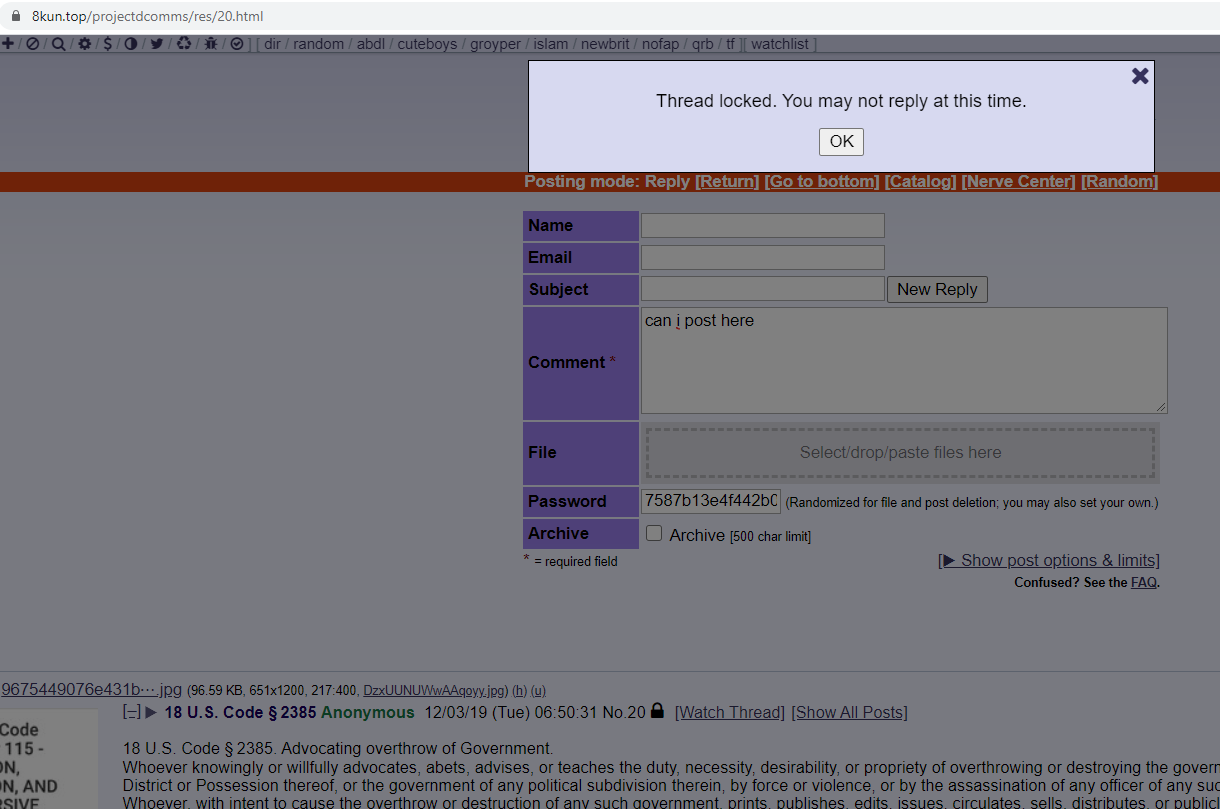Open the nofap board link
The image size is (1220, 809).
pos(660,44)
